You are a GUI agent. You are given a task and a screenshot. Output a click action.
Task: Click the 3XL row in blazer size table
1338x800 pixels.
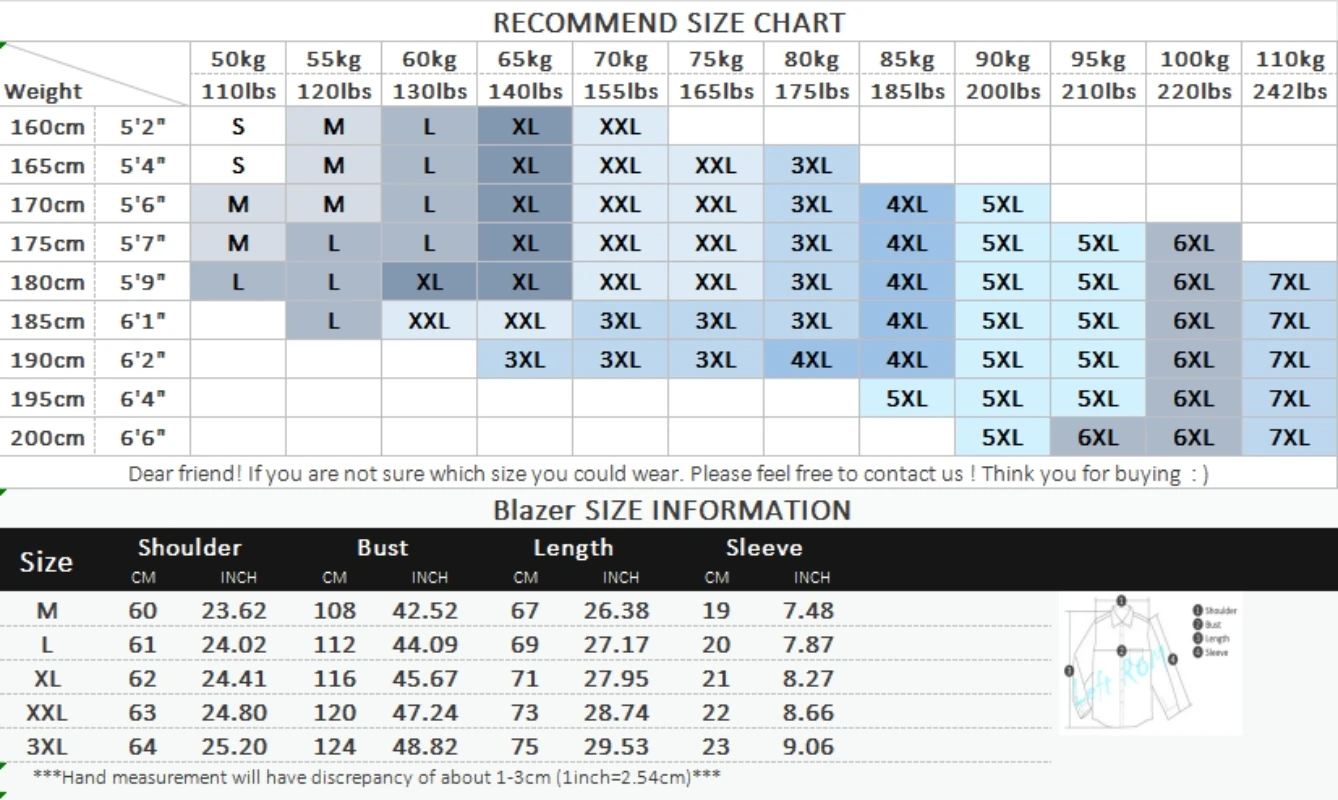click(525, 747)
